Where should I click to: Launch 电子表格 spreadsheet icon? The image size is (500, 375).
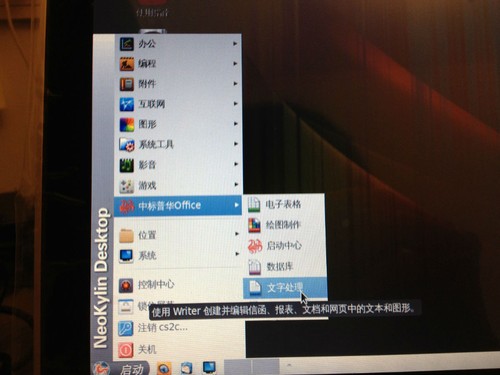click(254, 205)
